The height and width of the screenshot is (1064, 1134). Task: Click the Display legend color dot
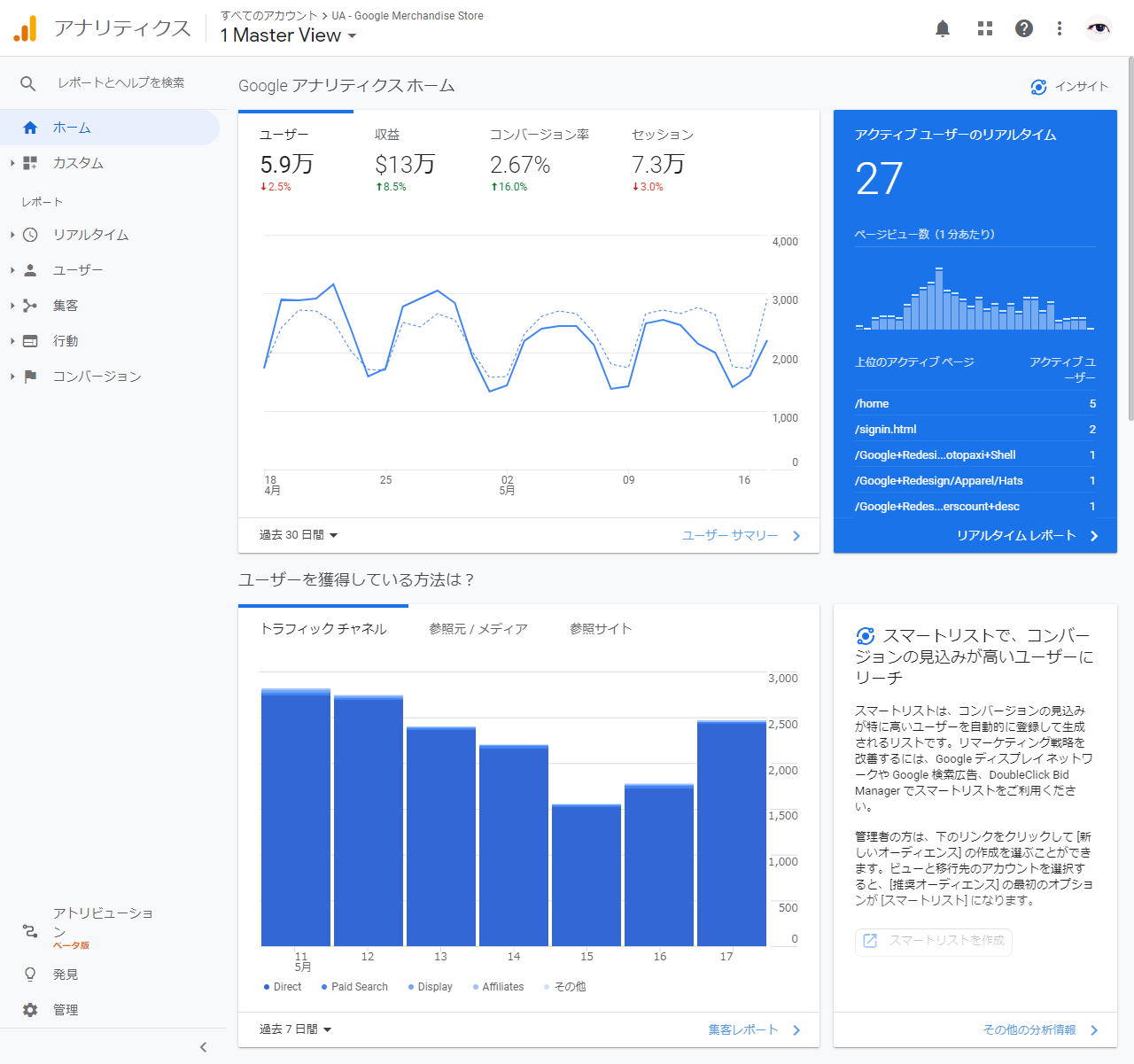tap(411, 987)
